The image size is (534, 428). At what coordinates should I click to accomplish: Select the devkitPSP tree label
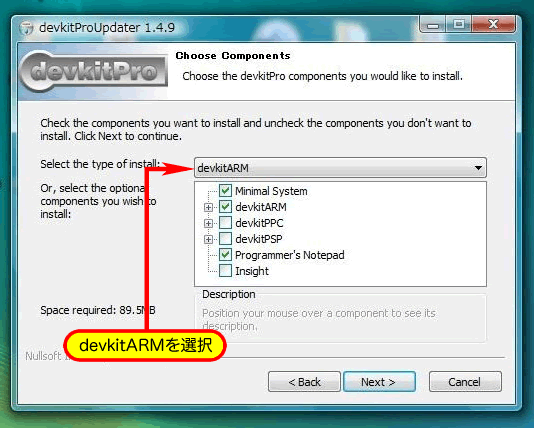258,239
